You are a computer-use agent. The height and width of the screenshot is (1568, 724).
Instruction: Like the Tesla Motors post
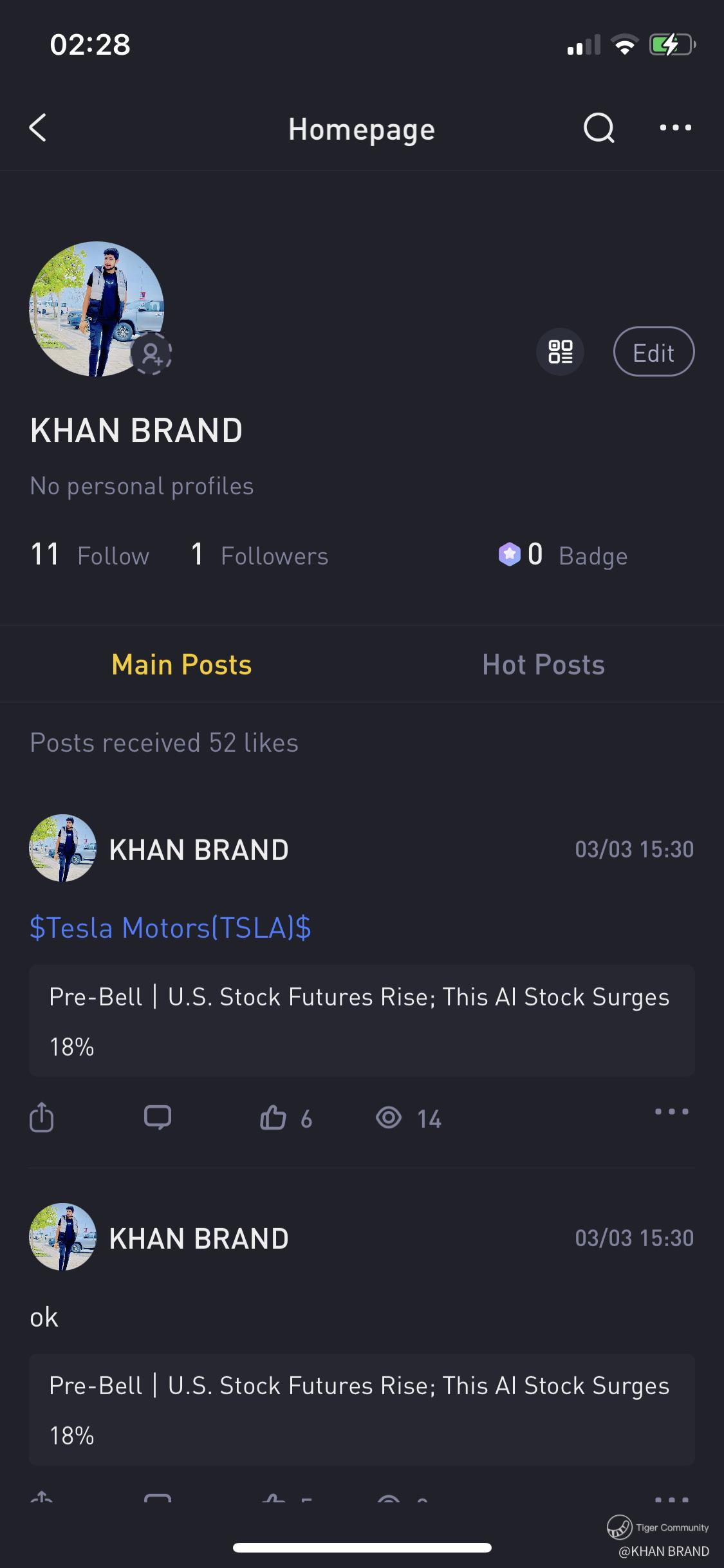[x=274, y=1117]
